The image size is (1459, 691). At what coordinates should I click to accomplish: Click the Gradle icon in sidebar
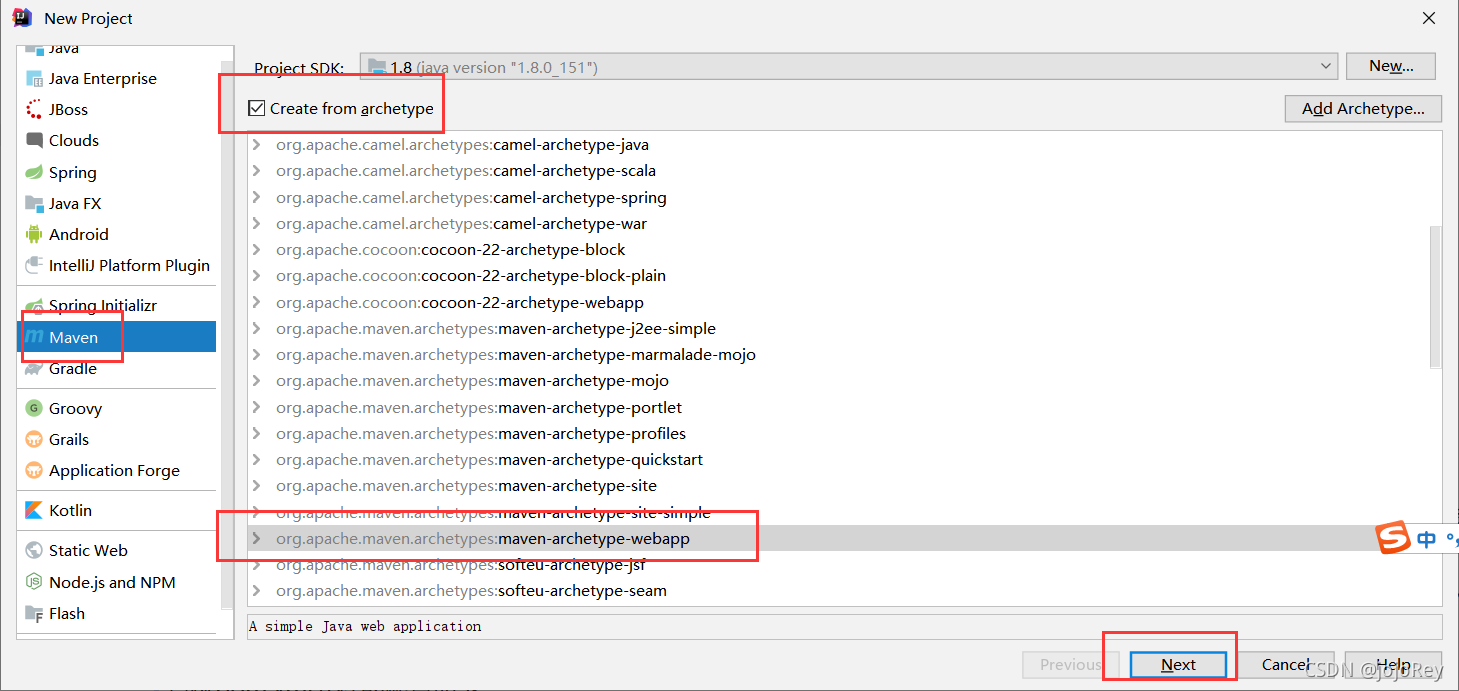tap(34, 369)
